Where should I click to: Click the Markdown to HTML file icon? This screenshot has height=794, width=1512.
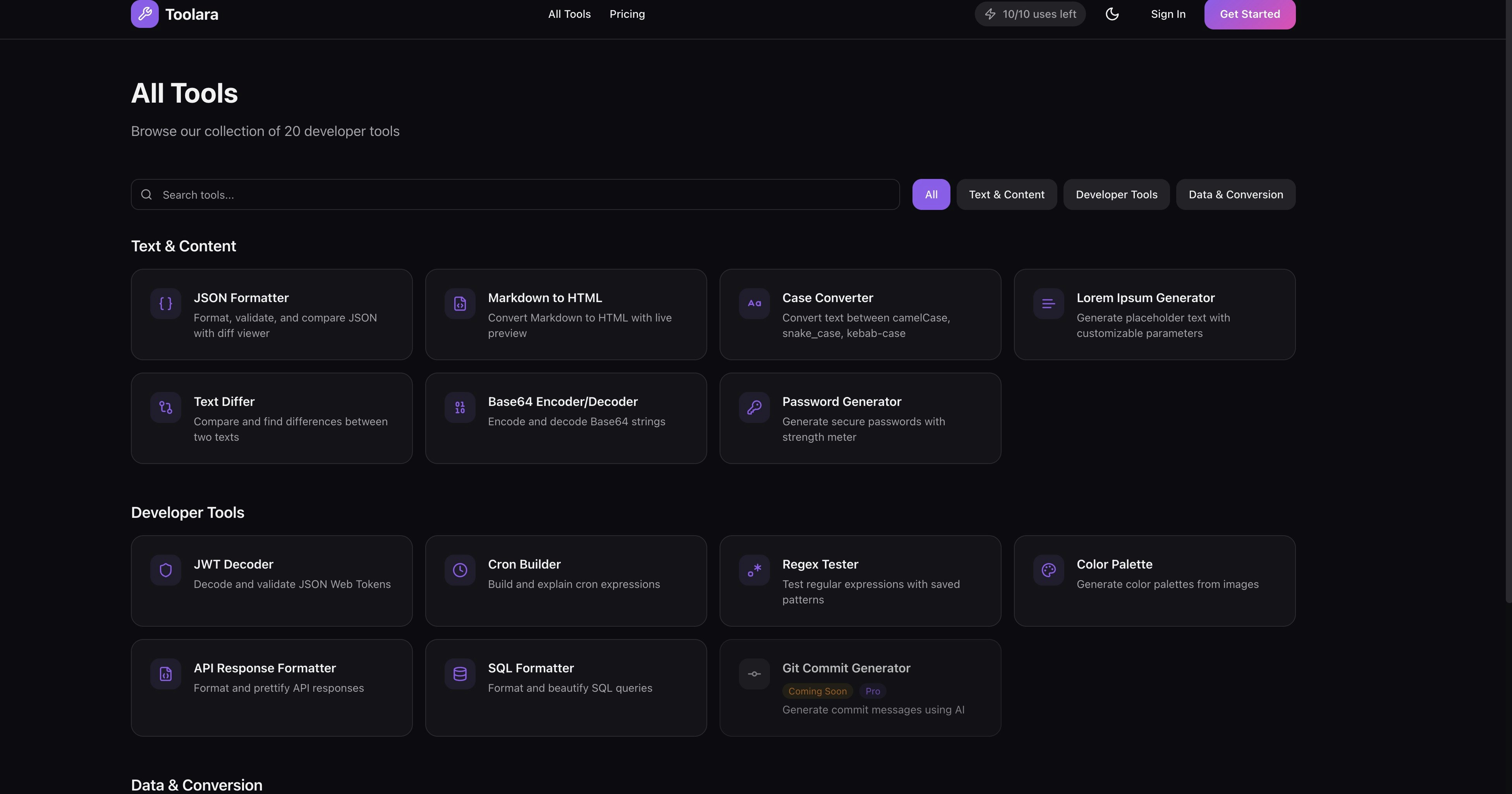coord(460,303)
